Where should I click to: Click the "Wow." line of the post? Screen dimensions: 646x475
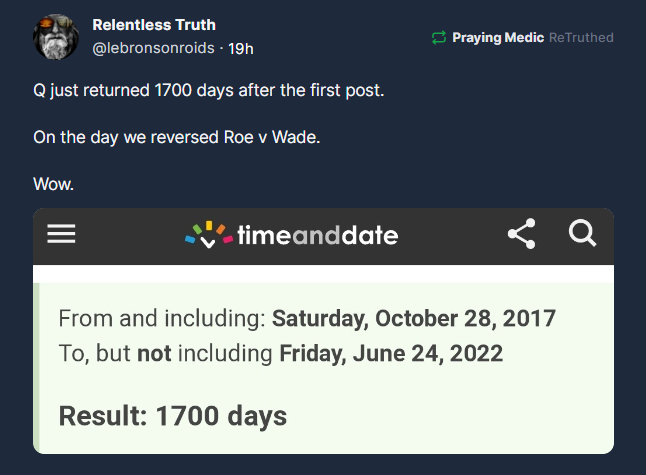(x=51, y=183)
